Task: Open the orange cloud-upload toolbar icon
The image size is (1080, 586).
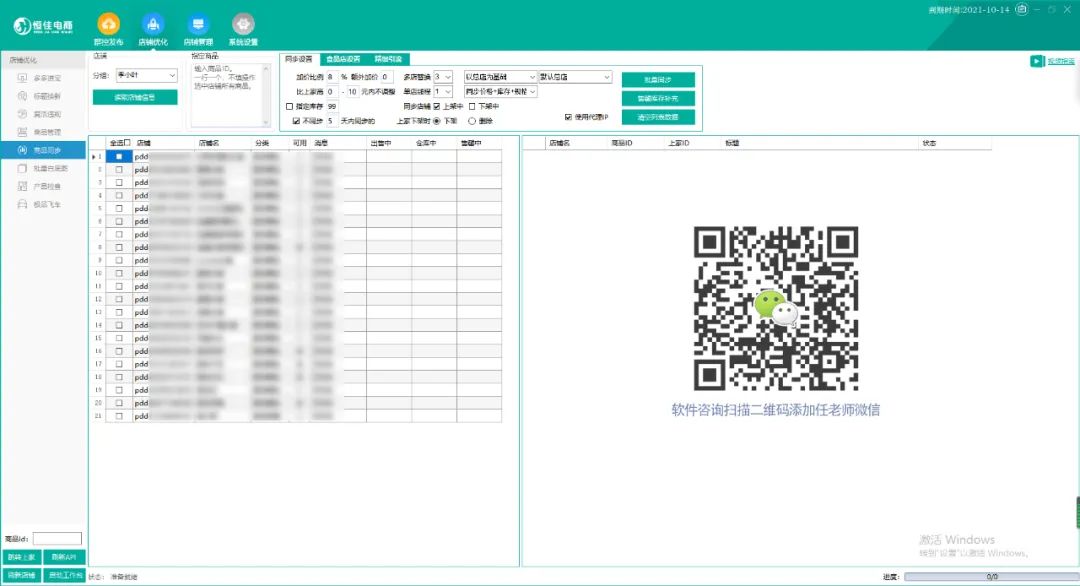Action: tap(108, 25)
